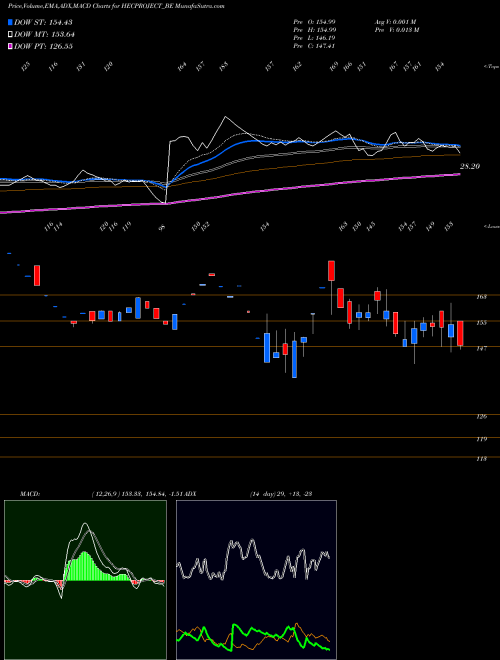Viewport: 500px width, 660px height.
Task: Click the chart title for HECPROJECT_BE
Action: (x=116, y=6)
